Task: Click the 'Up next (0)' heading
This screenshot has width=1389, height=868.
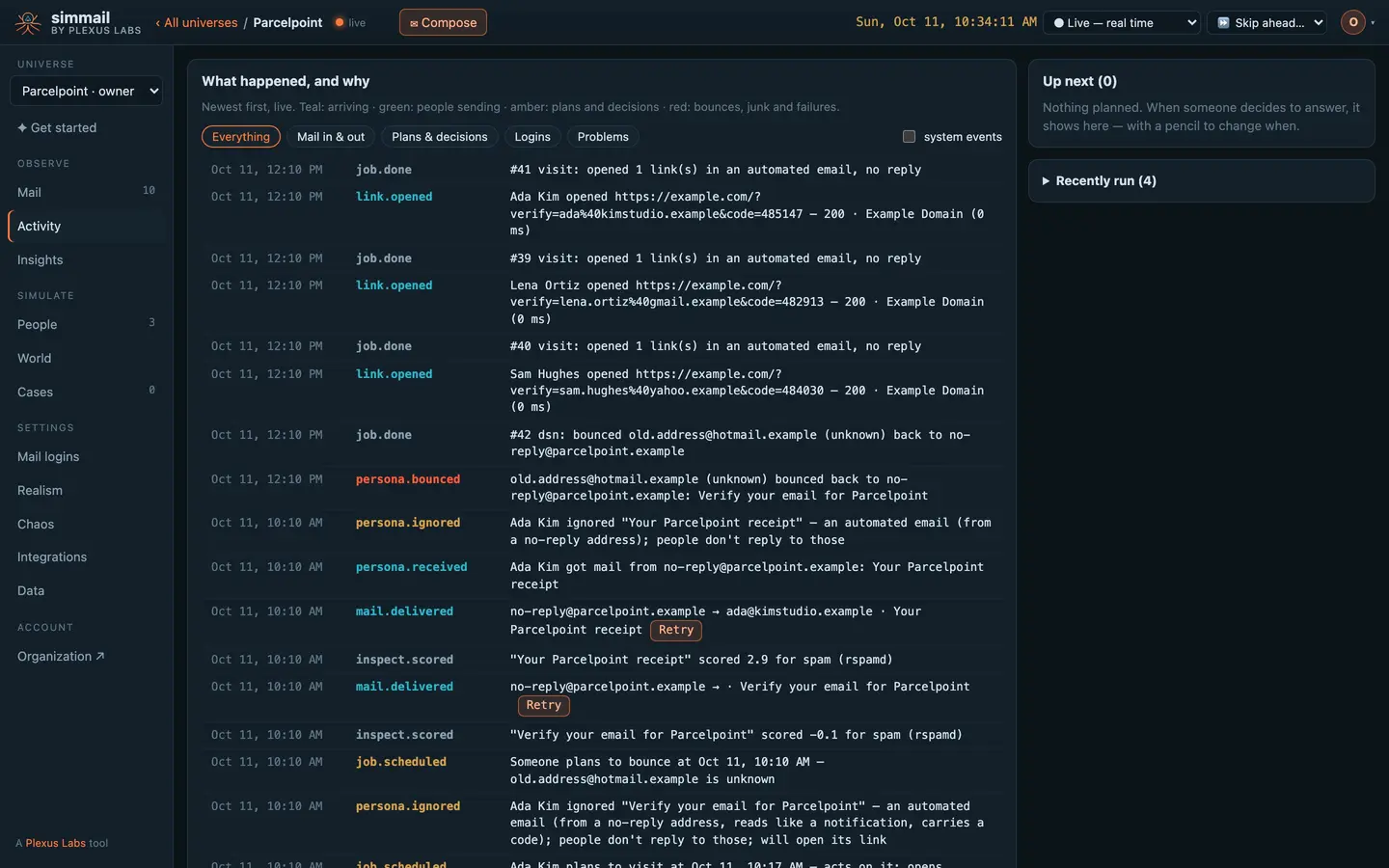Action: (1079, 81)
